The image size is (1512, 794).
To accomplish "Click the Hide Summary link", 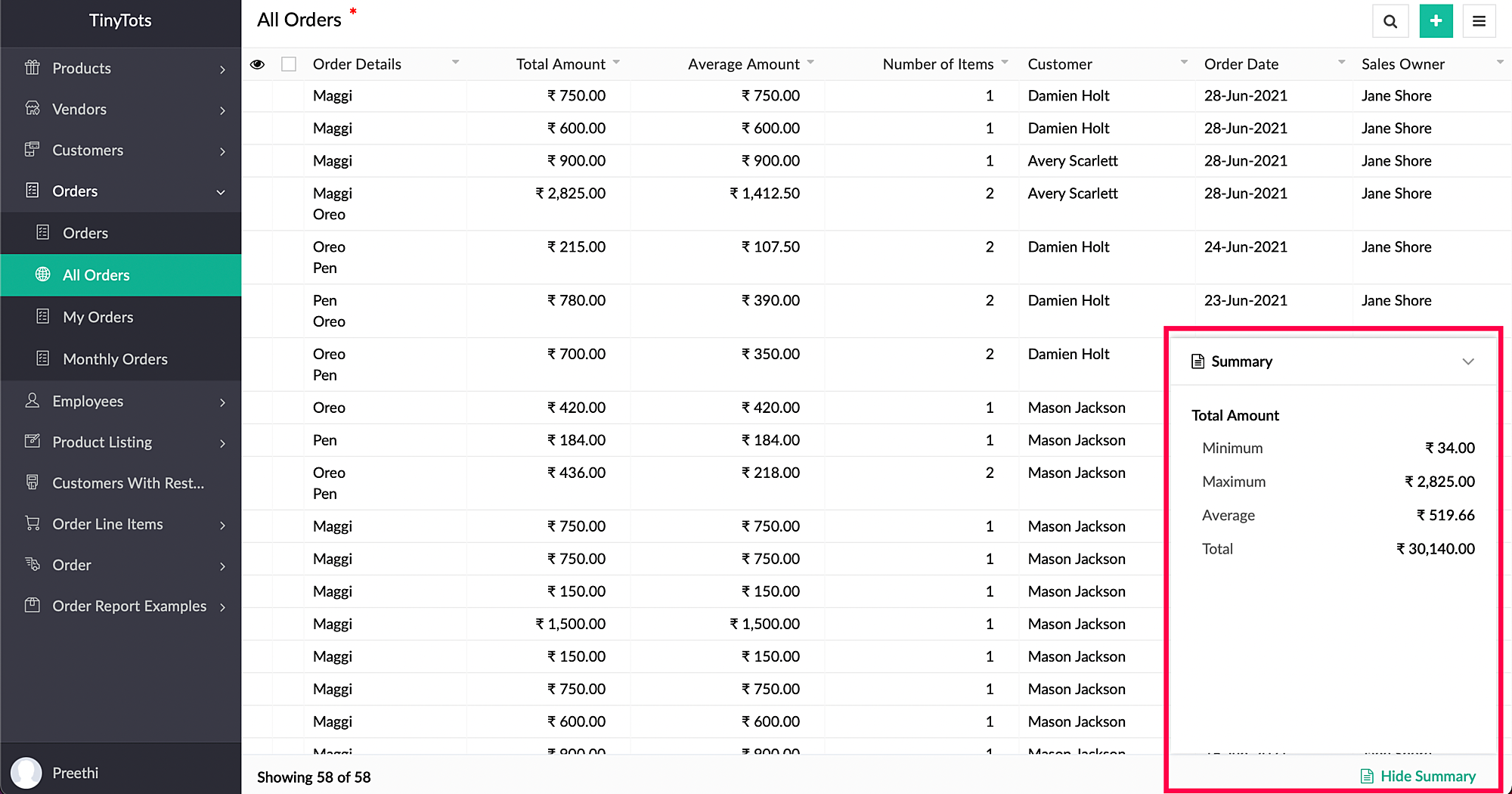I will pos(1418,776).
